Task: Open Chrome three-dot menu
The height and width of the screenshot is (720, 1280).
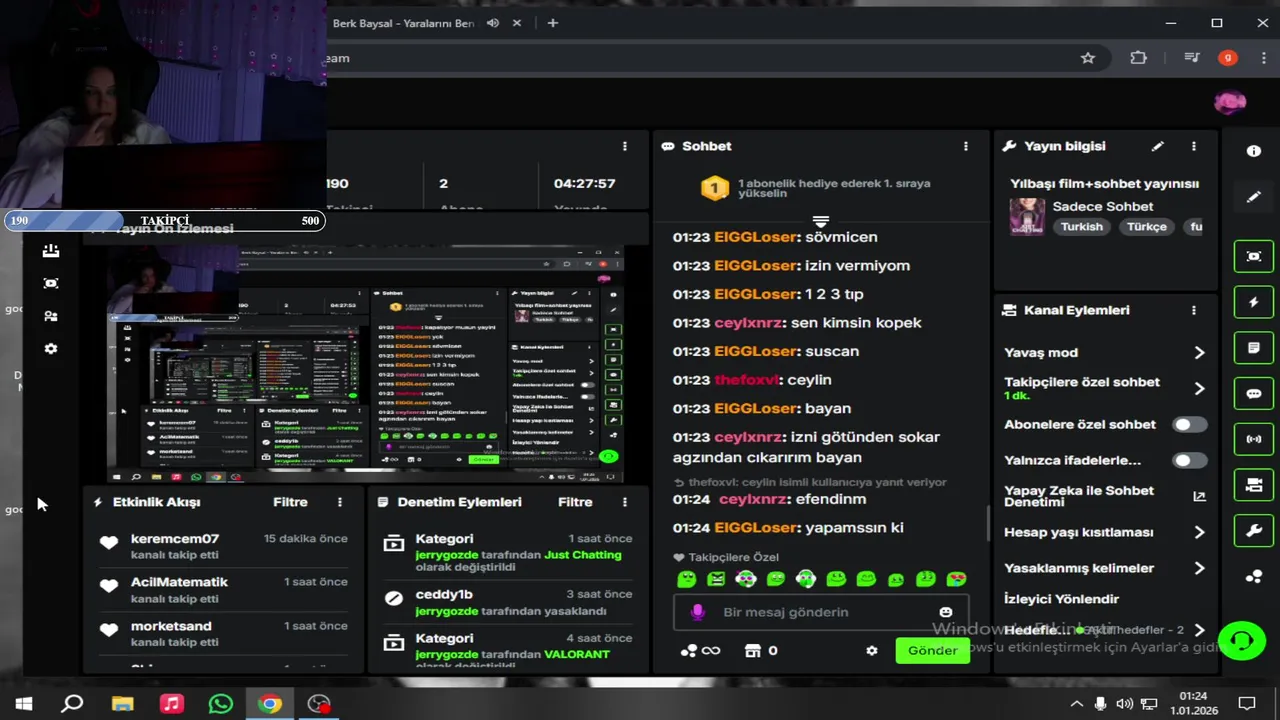Action: pos(1264,58)
